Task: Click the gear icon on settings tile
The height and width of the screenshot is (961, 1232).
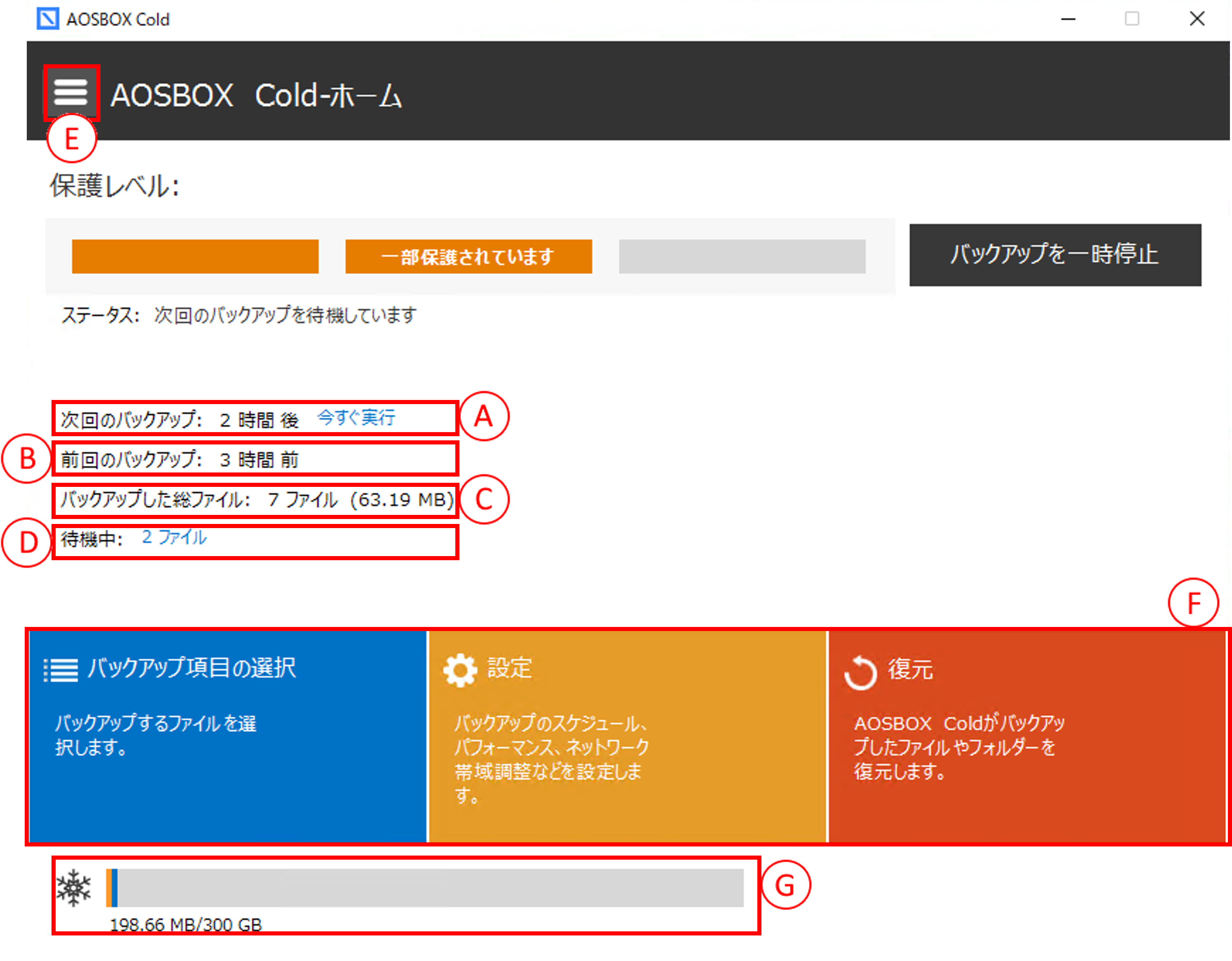Action: coord(460,670)
